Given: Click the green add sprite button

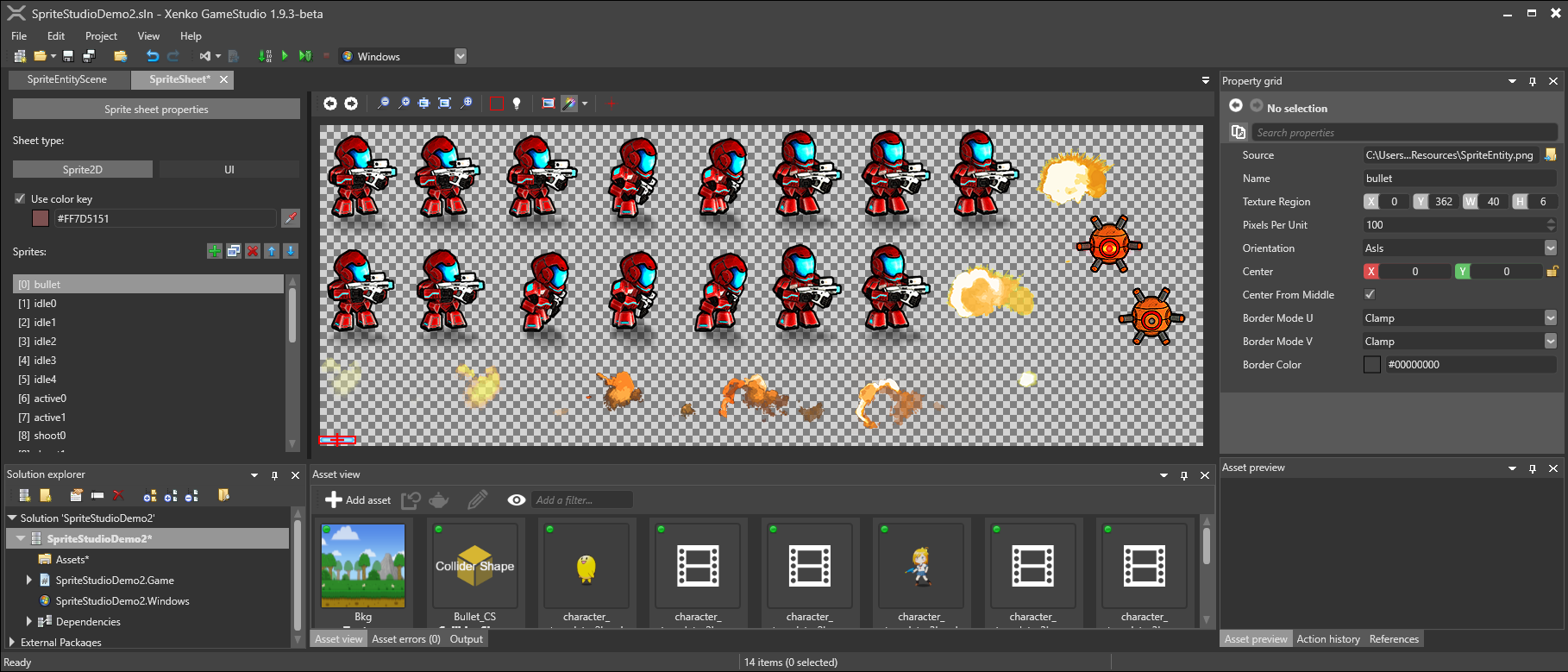Looking at the screenshot, I should pyautogui.click(x=215, y=251).
